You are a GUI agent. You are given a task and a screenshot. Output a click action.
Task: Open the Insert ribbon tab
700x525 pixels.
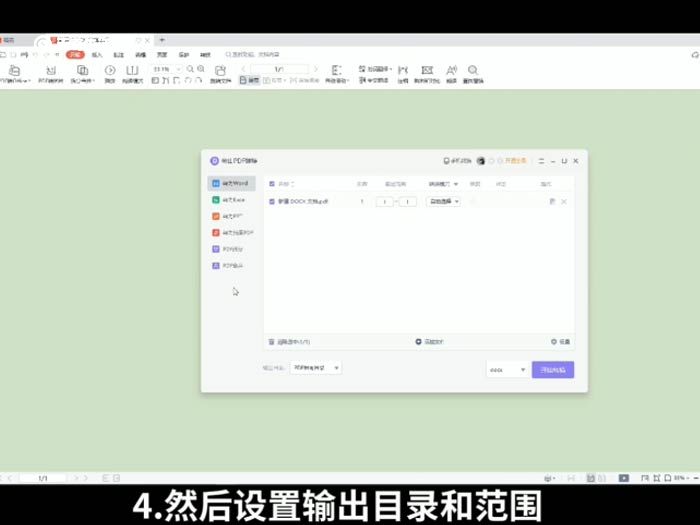click(x=97, y=55)
